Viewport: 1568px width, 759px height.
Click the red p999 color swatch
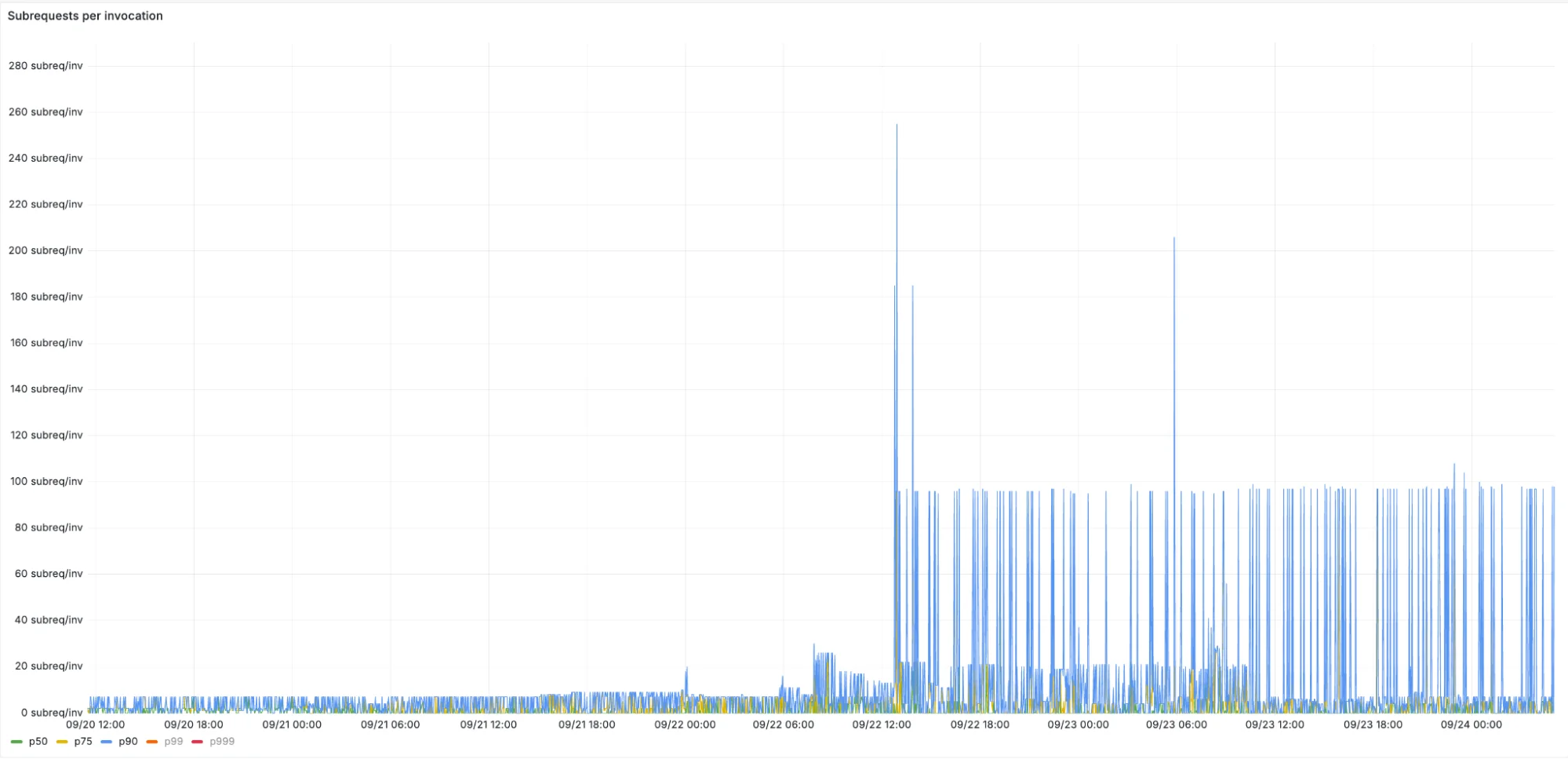pos(198,742)
